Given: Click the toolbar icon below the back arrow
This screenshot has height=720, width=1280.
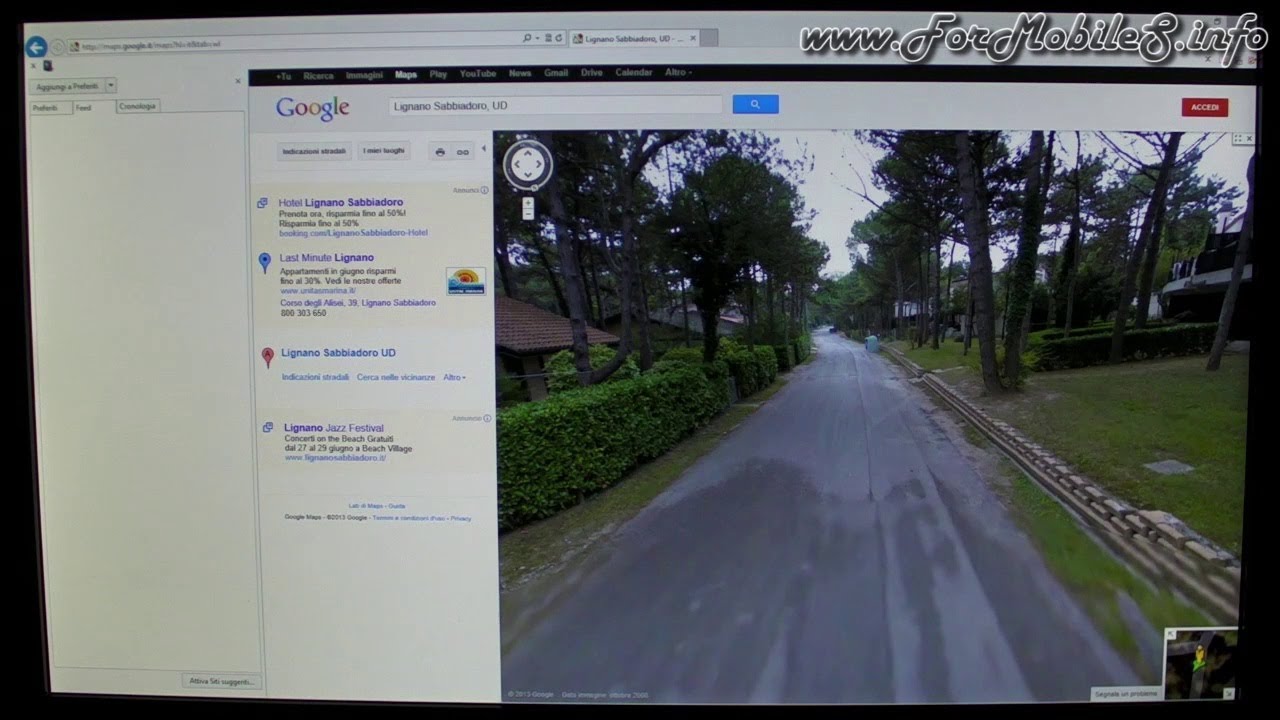Looking at the screenshot, I should (x=47, y=67).
